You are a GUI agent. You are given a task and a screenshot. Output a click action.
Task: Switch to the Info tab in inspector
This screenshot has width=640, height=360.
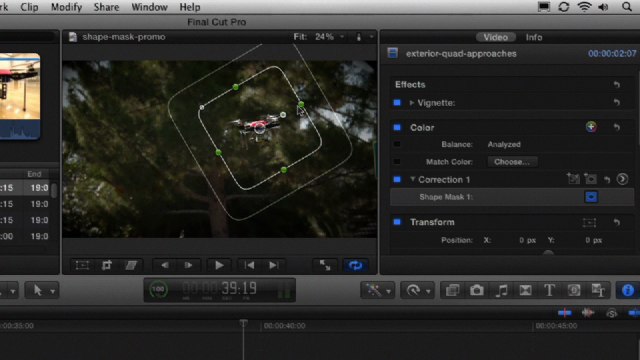pos(534,37)
